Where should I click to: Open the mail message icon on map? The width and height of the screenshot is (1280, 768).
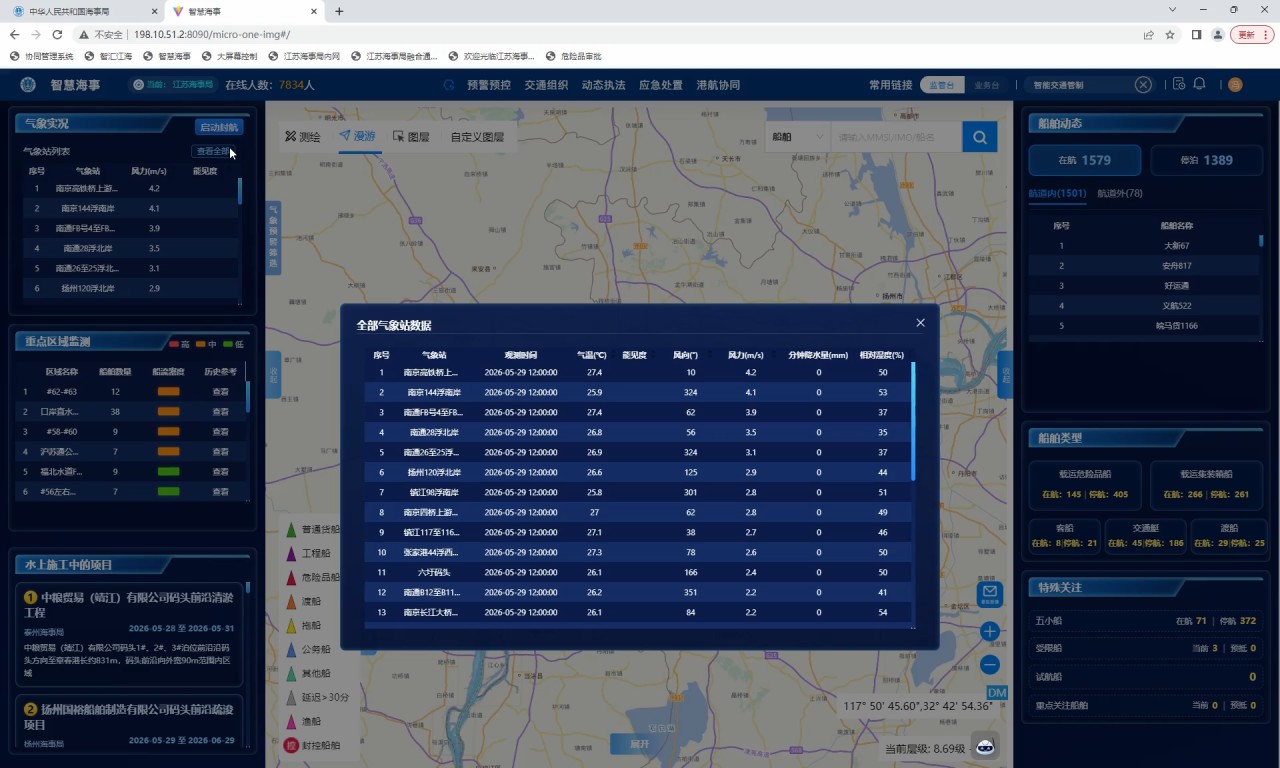coord(990,595)
